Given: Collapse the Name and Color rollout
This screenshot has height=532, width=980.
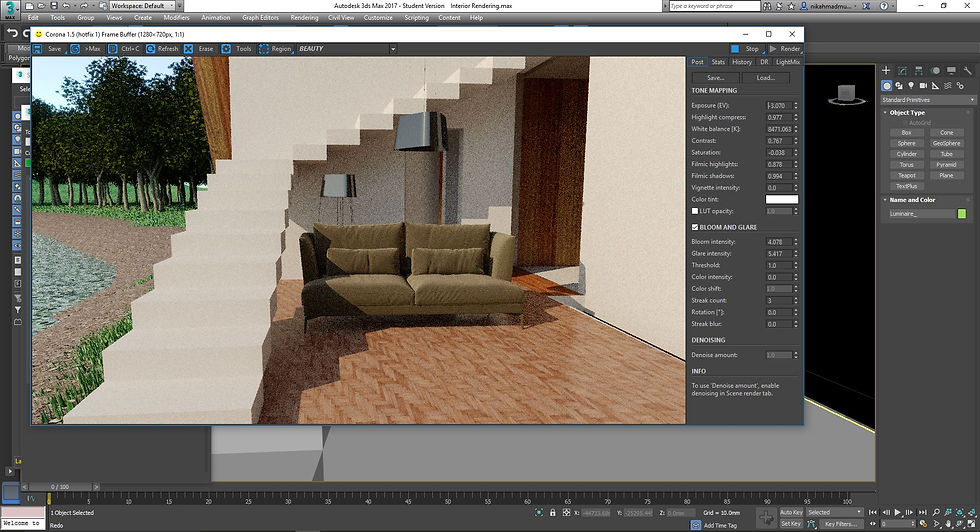Looking at the screenshot, I should coord(912,200).
